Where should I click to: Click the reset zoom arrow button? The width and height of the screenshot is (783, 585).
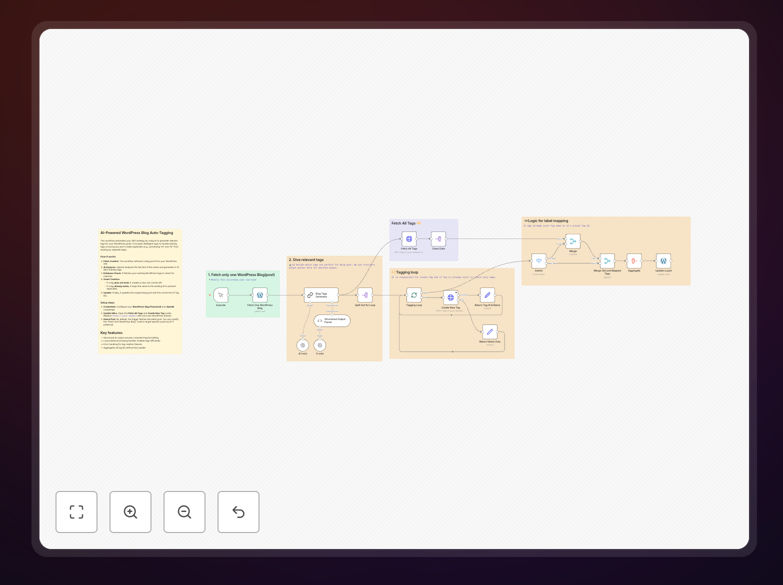pos(238,512)
